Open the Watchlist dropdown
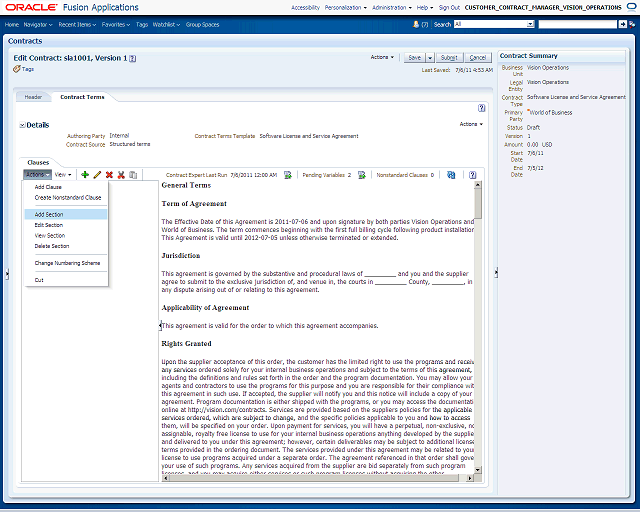640x512 pixels. [x=166, y=24]
